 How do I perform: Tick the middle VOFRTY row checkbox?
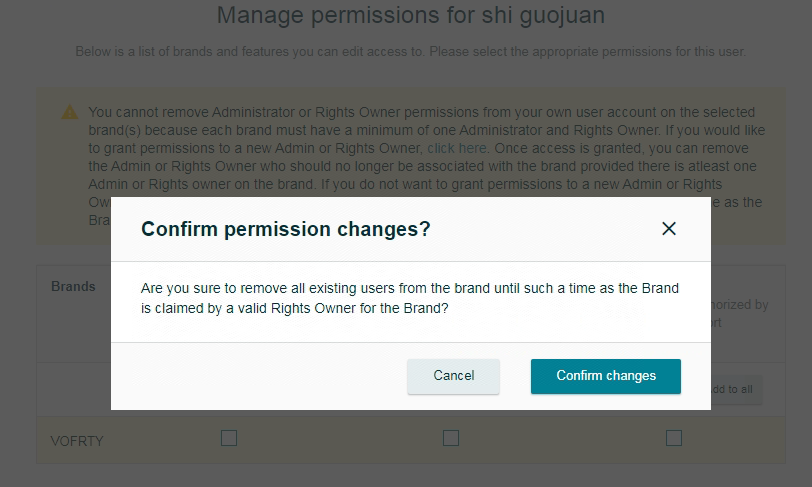(x=451, y=438)
